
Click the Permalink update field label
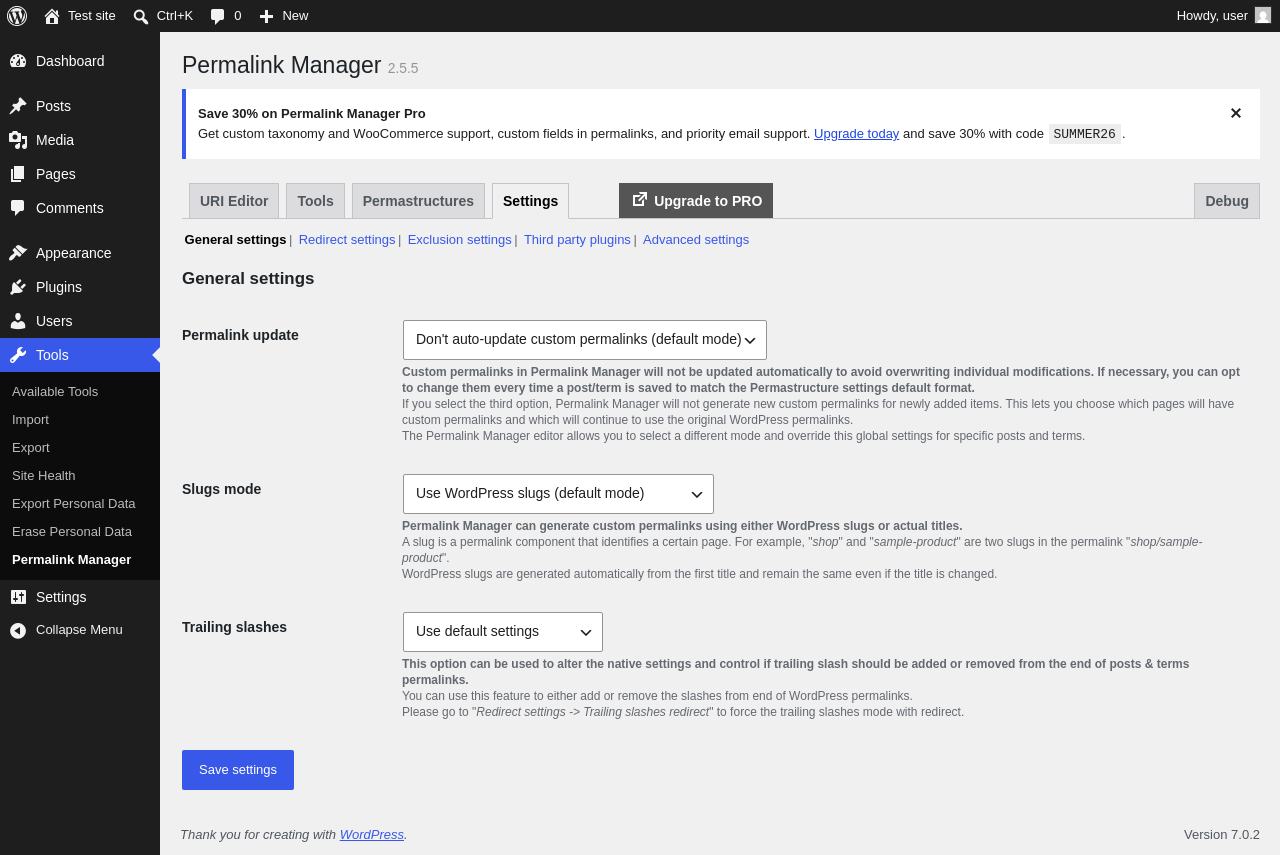[240, 335]
